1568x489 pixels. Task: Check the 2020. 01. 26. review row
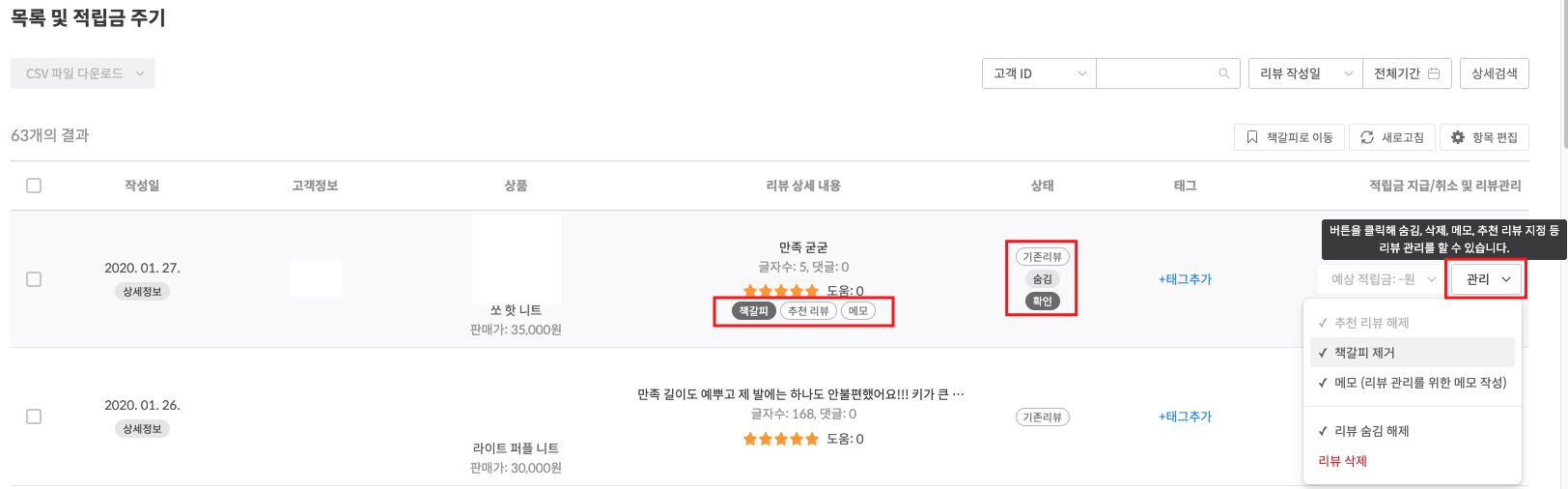34,417
